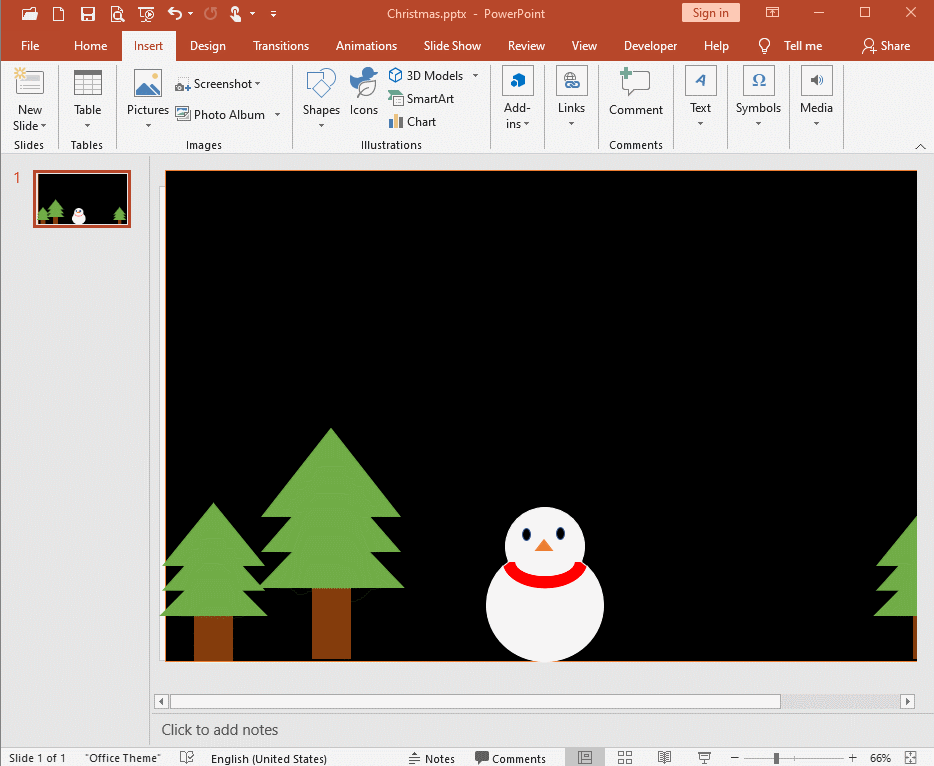This screenshot has height=766, width=934.
Task: Open the Text group menu
Action: coord(700,97)
